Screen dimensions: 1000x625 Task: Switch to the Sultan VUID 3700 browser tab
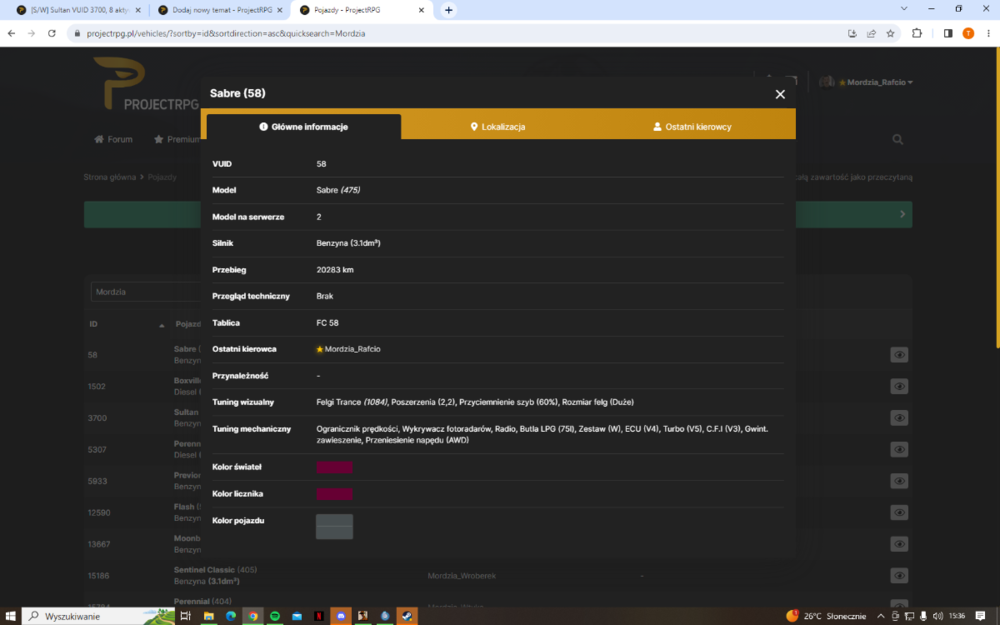pos(78,10)
